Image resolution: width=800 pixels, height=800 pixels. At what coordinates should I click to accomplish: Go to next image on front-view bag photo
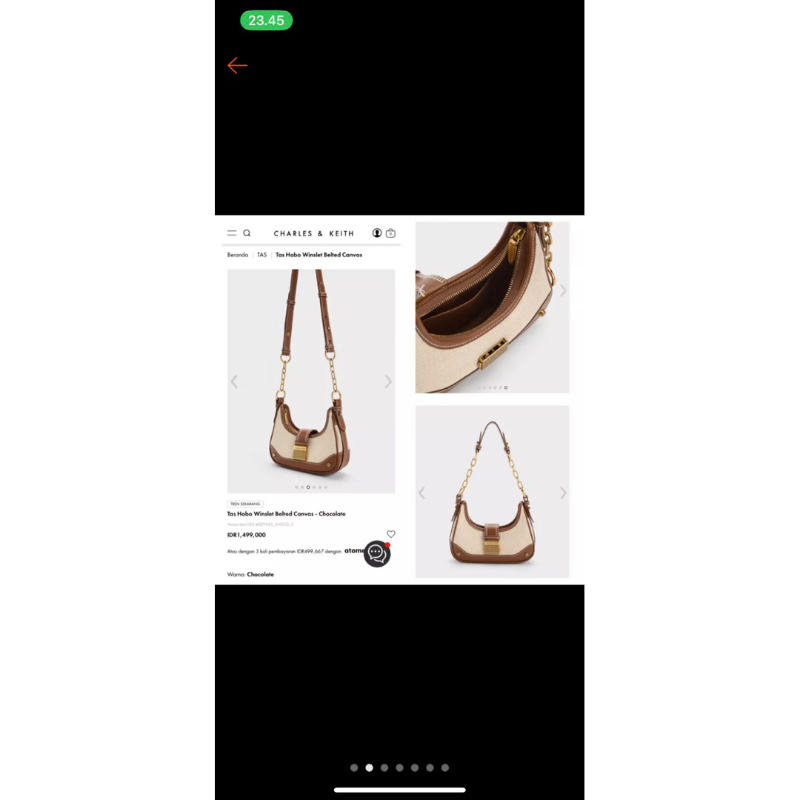pyautogui.click(x=563, y=492)
